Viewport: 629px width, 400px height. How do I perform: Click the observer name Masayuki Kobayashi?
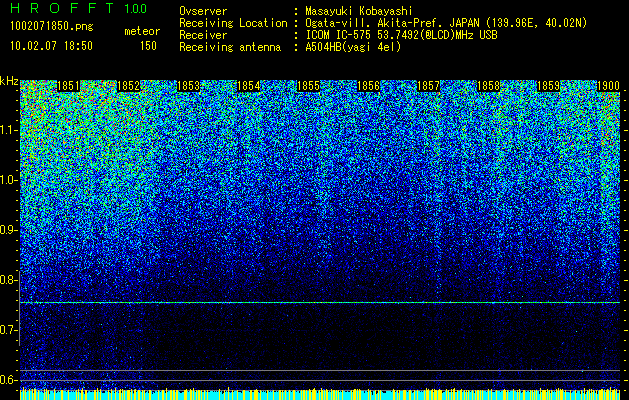pyautogui.click(x=359, y=12)
